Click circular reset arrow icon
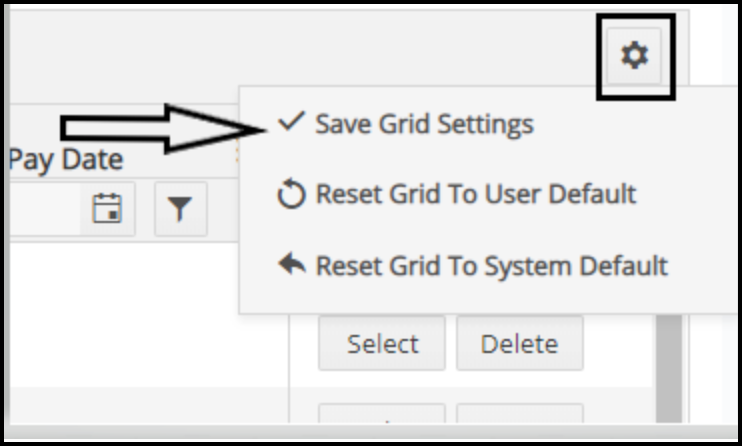 [x=291, y=194]
